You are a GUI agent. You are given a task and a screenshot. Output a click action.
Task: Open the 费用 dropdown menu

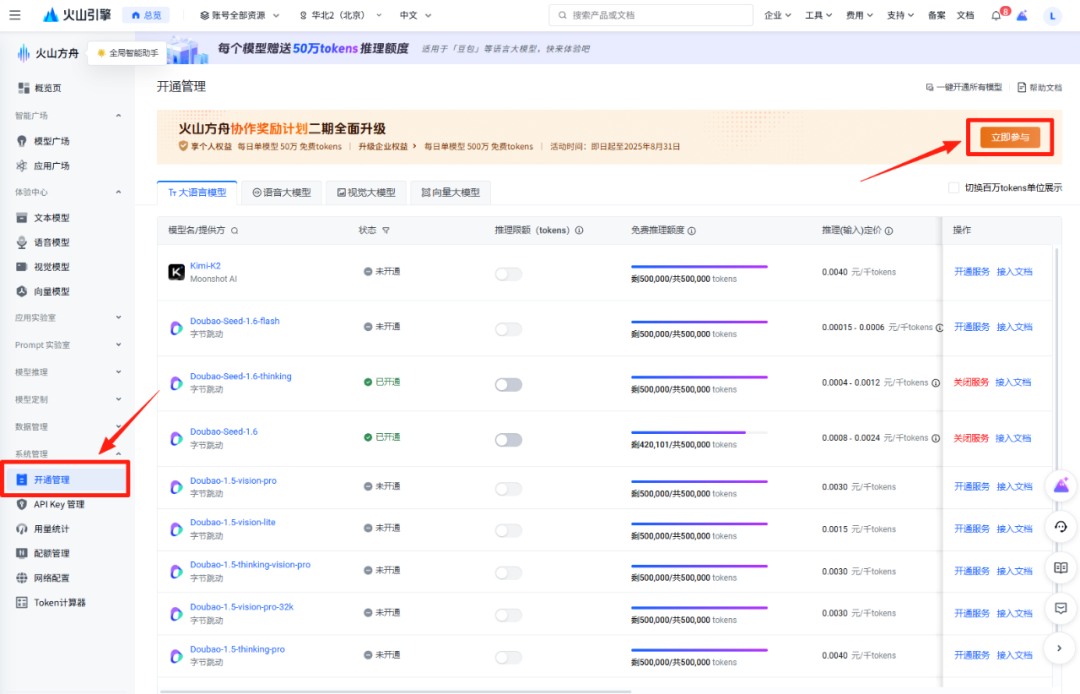pyautogui.click(x=859, y=15)
